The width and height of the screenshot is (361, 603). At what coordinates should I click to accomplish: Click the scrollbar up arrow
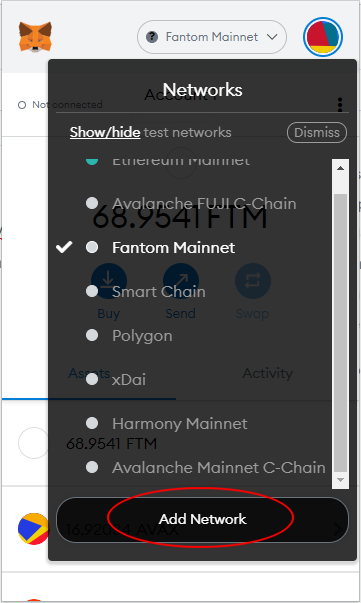[340, 168]
